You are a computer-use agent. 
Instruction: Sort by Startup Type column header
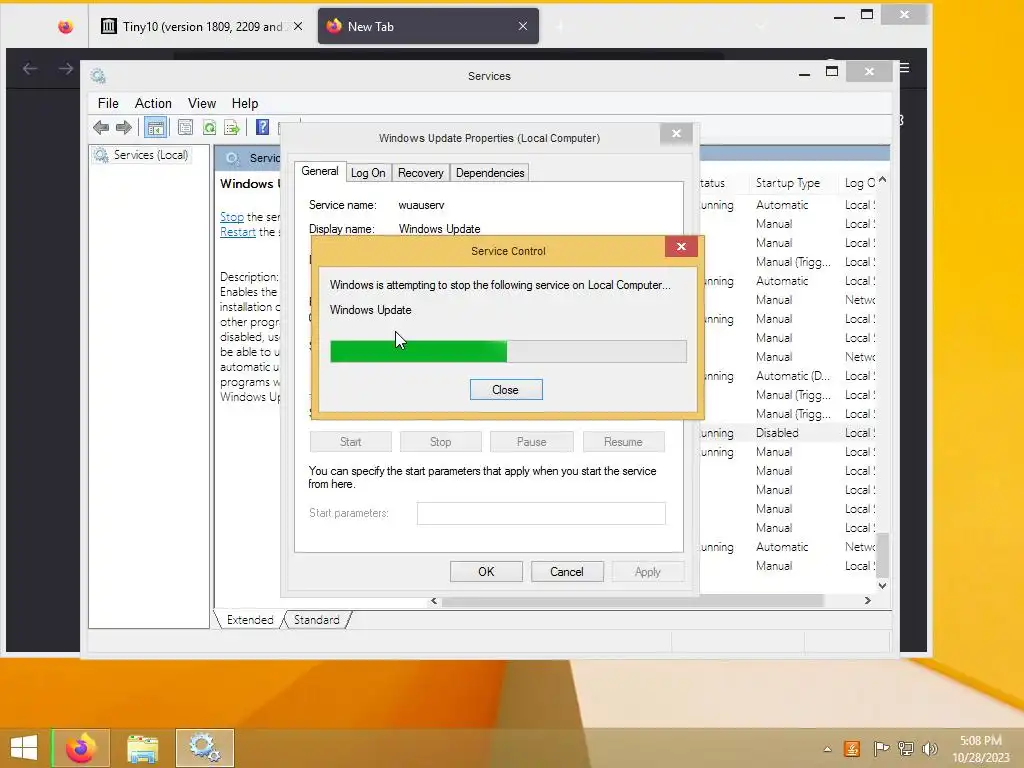tap(788, 183)
